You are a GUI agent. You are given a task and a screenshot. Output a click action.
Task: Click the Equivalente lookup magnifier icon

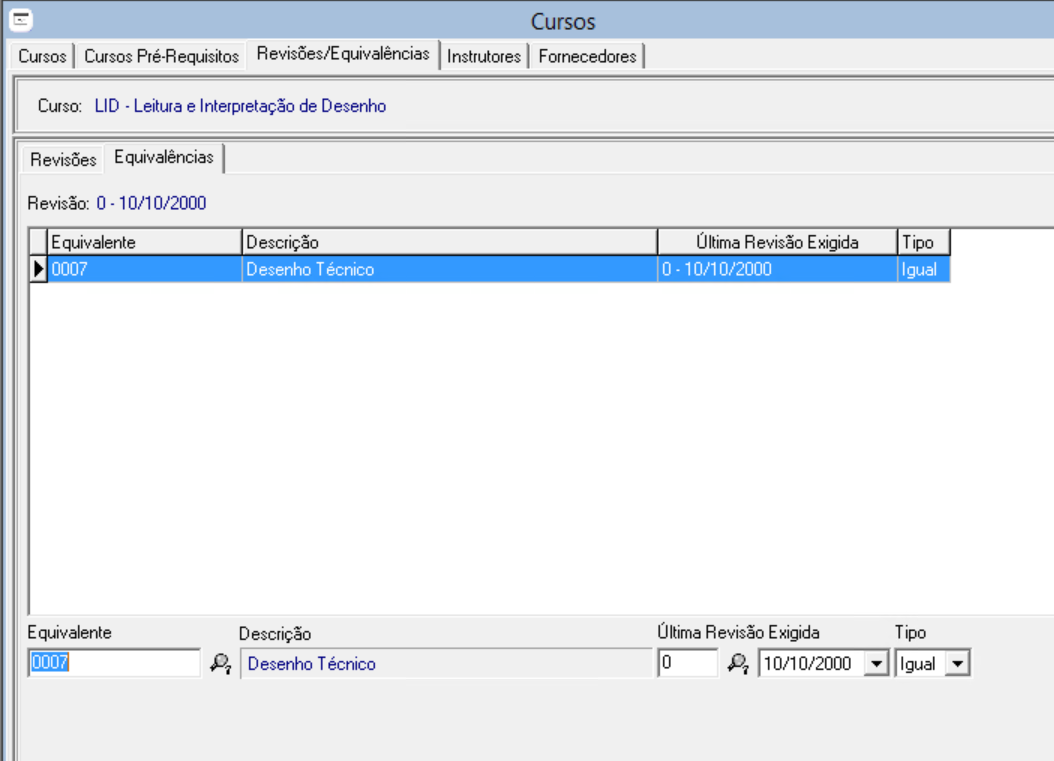pos(221,664)
